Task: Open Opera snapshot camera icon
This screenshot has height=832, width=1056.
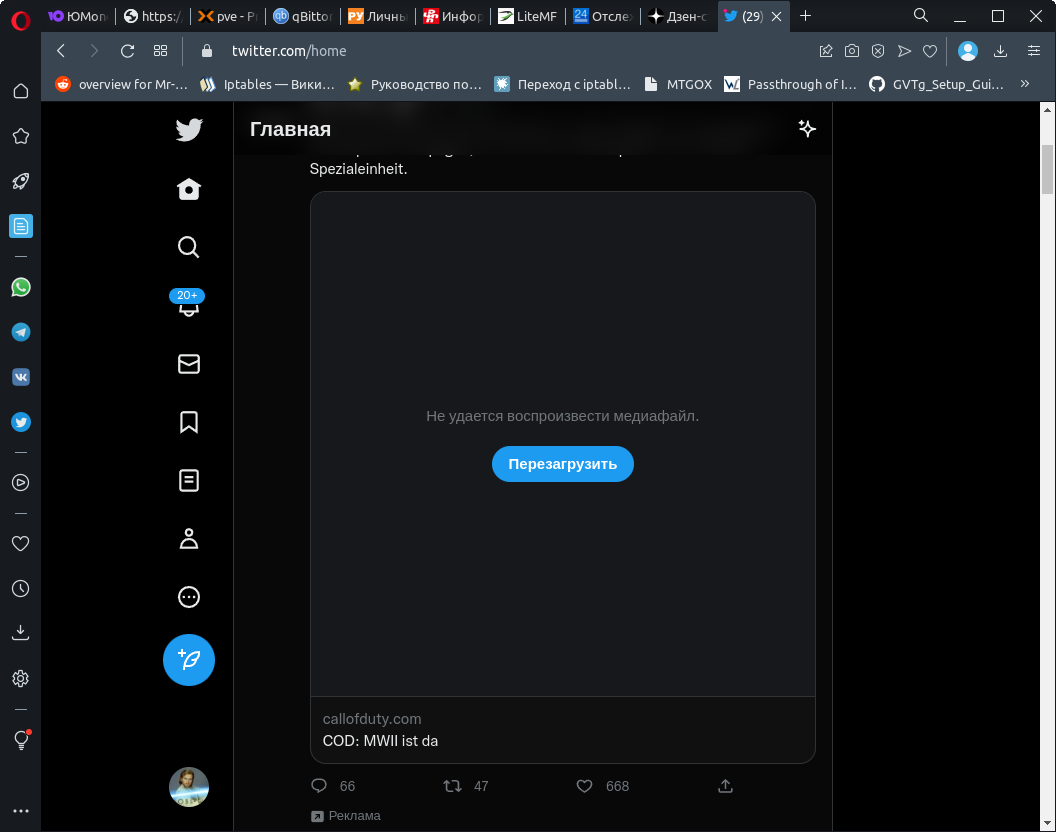Action: click(852, 51)
